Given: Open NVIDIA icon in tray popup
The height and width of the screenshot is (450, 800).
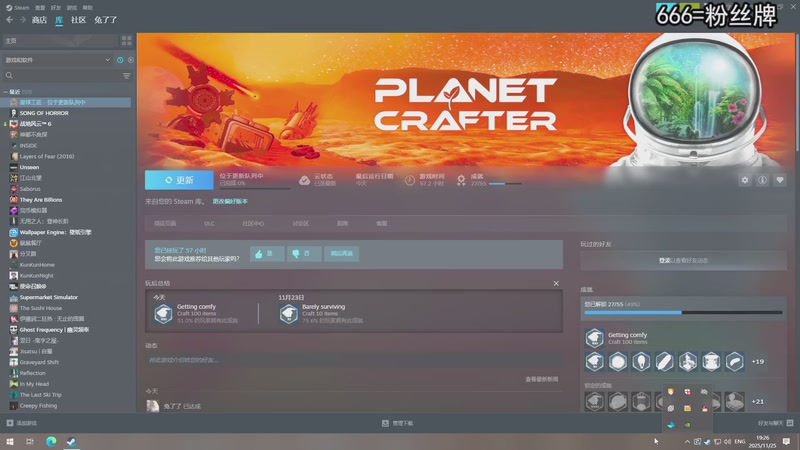Looking at the screenshot, I should click(688, 424).
